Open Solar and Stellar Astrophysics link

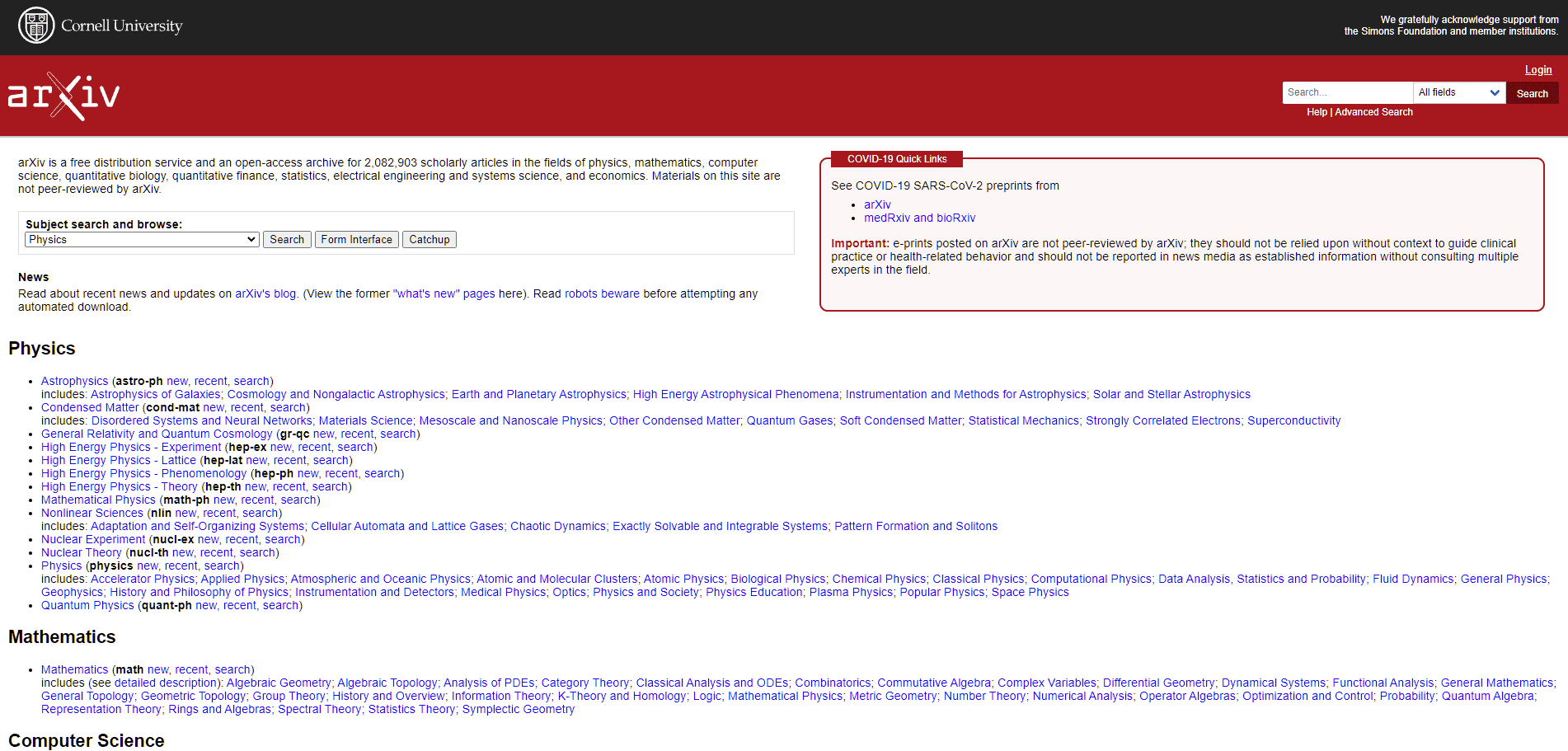[1171, 394]
